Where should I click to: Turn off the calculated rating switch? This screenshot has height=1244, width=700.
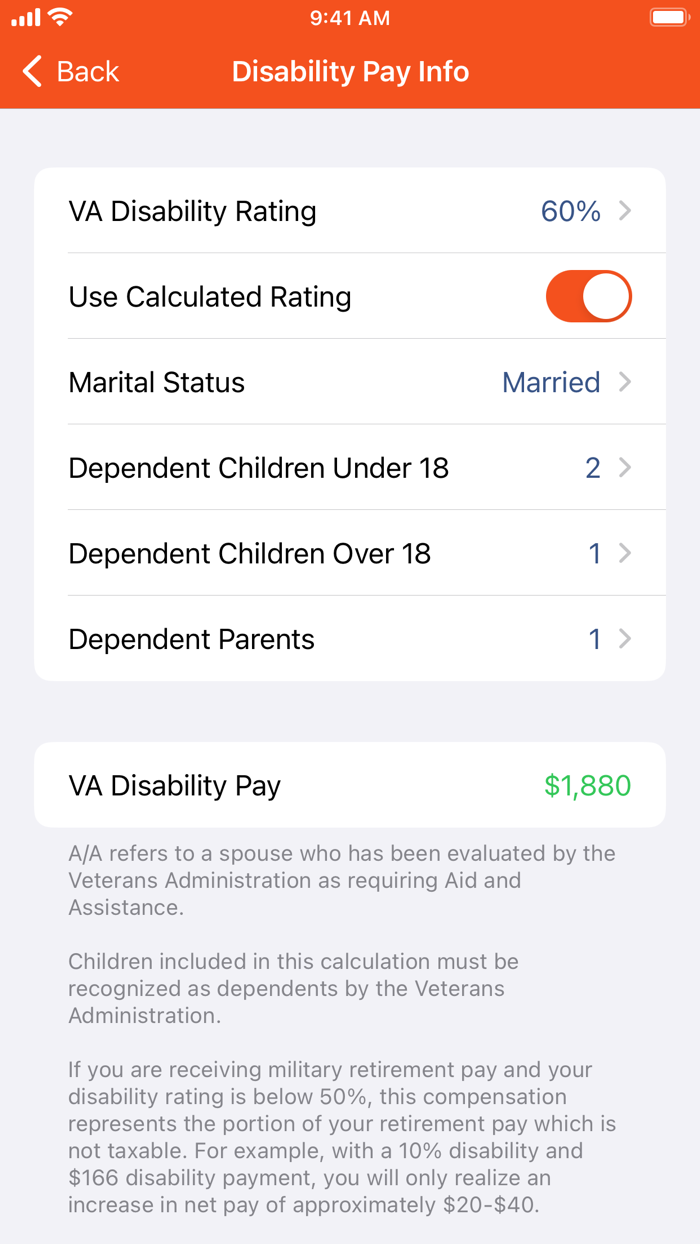pos(588,296)
